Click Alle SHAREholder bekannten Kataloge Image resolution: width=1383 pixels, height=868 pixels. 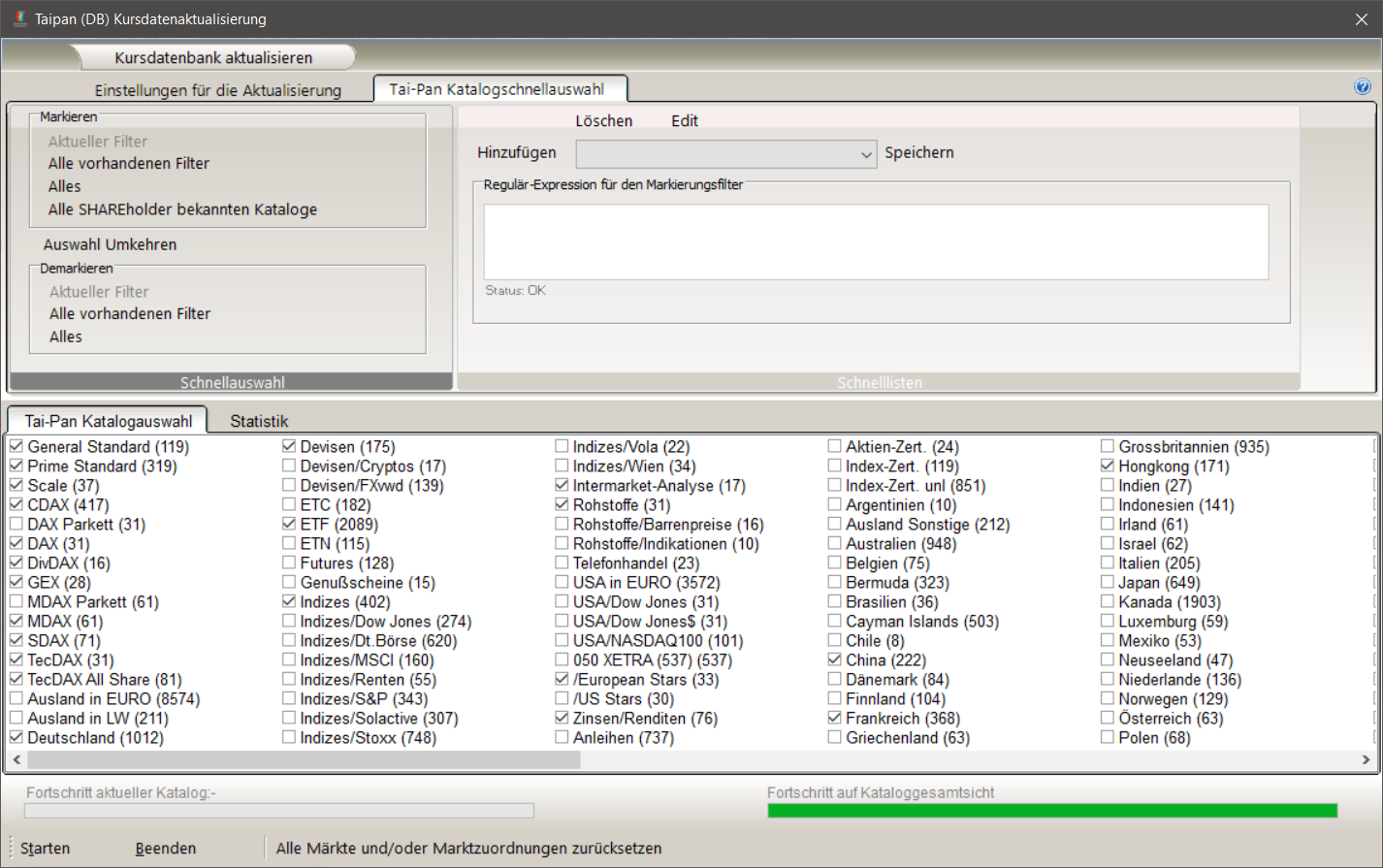pyautogui.click(x=182, y=209)
